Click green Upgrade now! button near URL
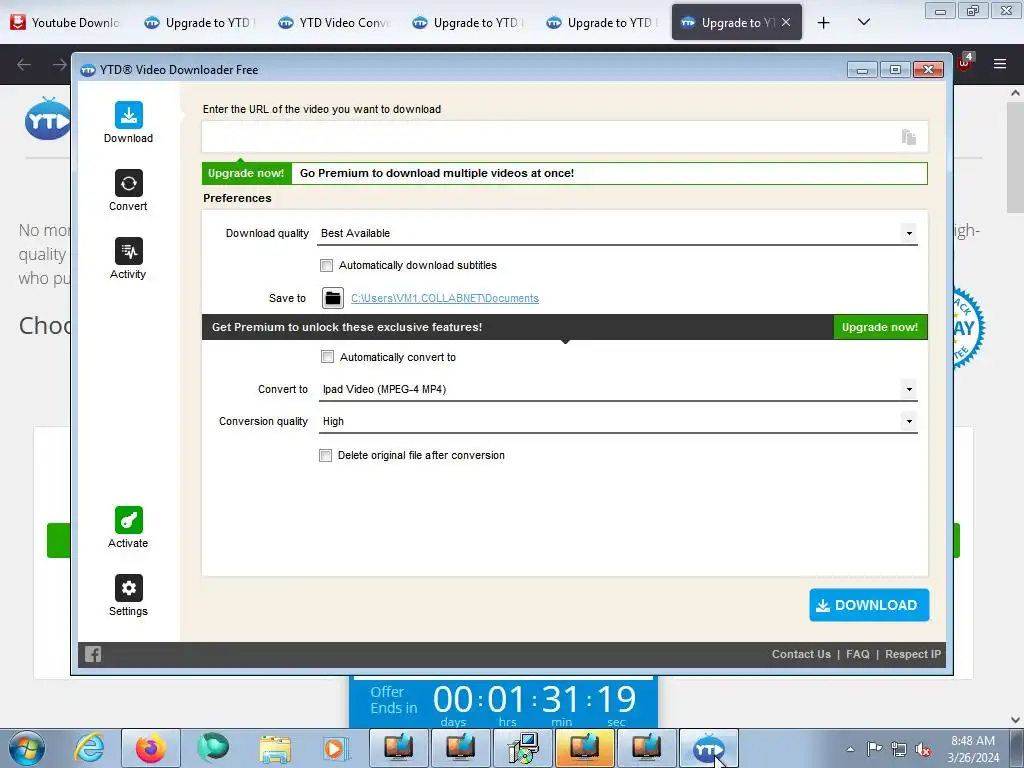Viewport: 1024px width, 768px height. 246,173
